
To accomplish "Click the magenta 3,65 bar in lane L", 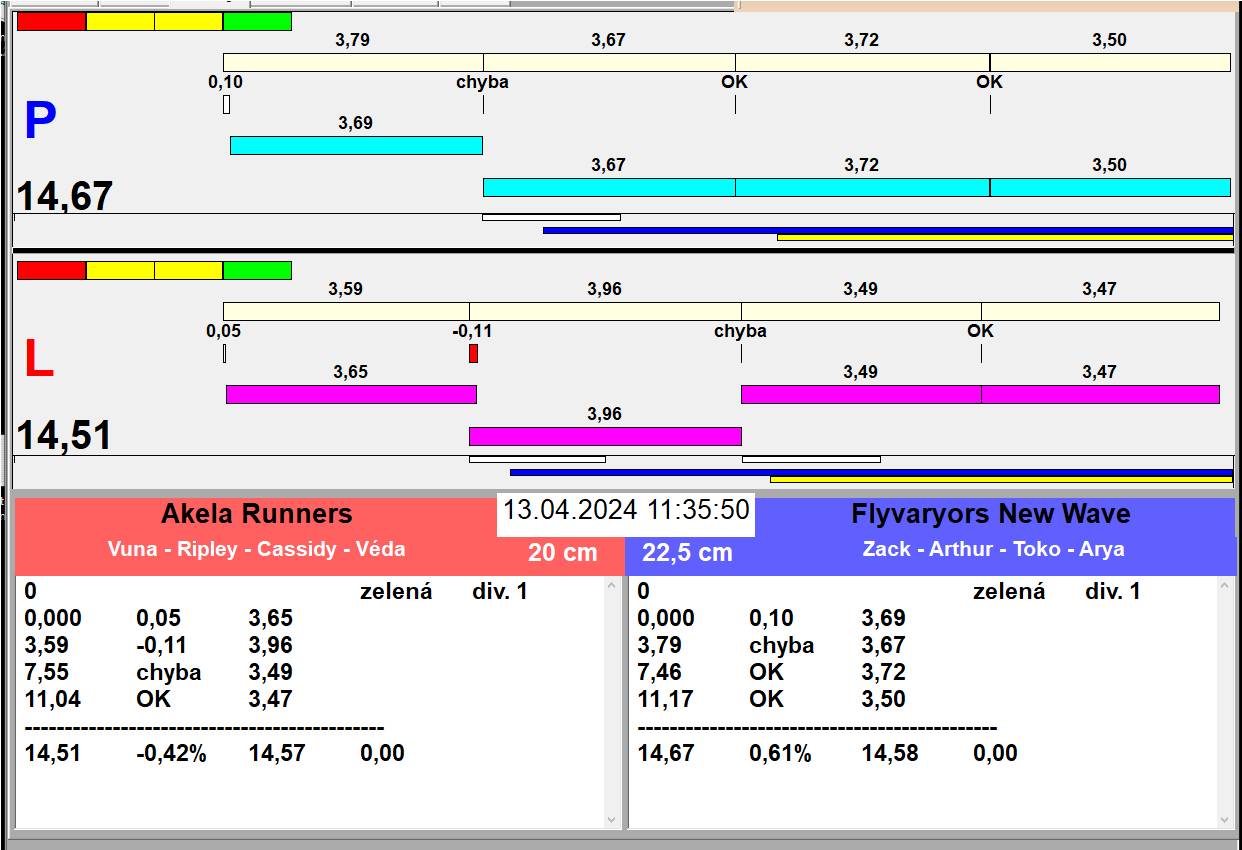I will 351,394.
